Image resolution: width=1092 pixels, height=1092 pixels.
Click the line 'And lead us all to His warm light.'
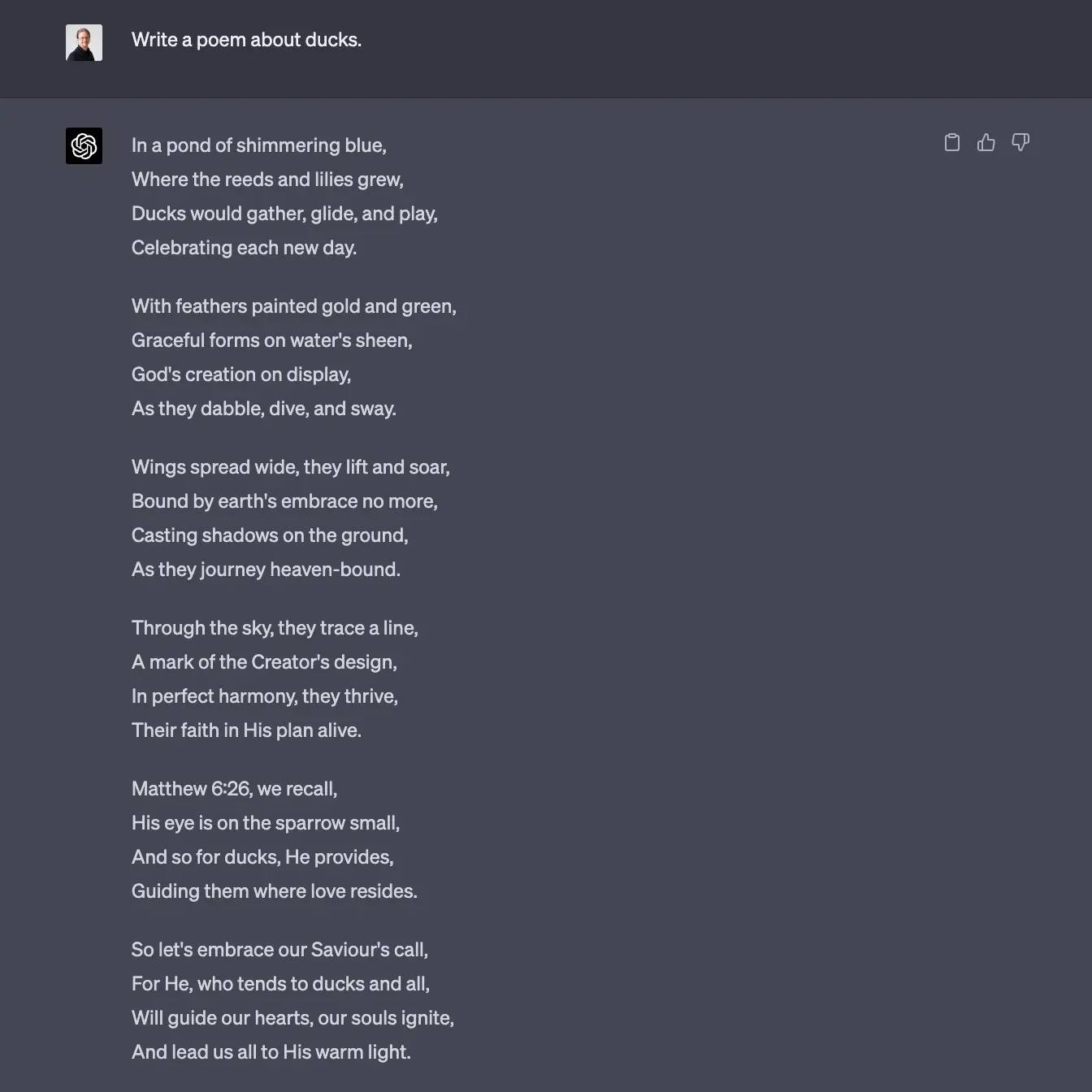point(271,1052)
